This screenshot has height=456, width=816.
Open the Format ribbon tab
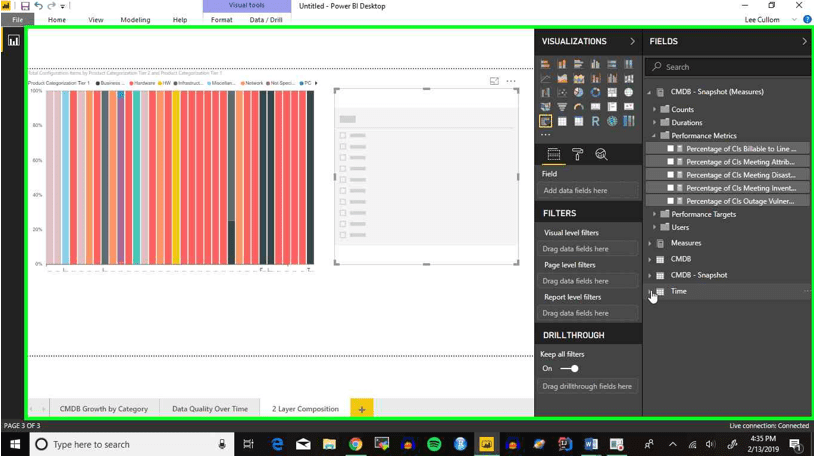coord(222,20)
